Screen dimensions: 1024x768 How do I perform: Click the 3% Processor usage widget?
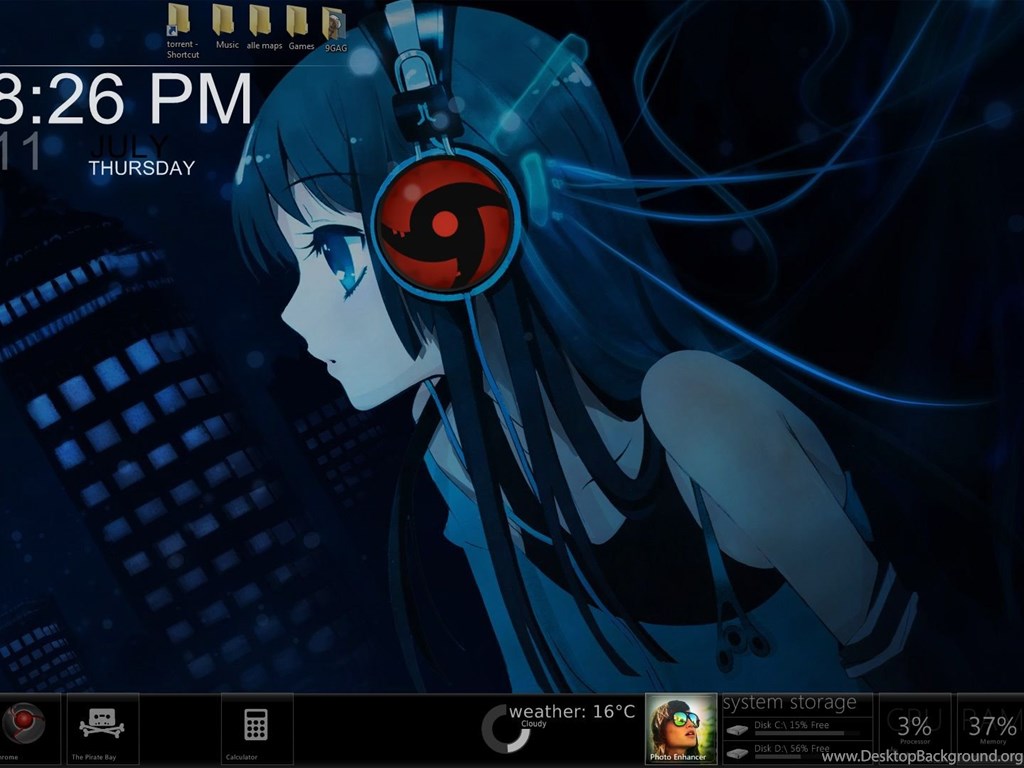pos(914,728)
